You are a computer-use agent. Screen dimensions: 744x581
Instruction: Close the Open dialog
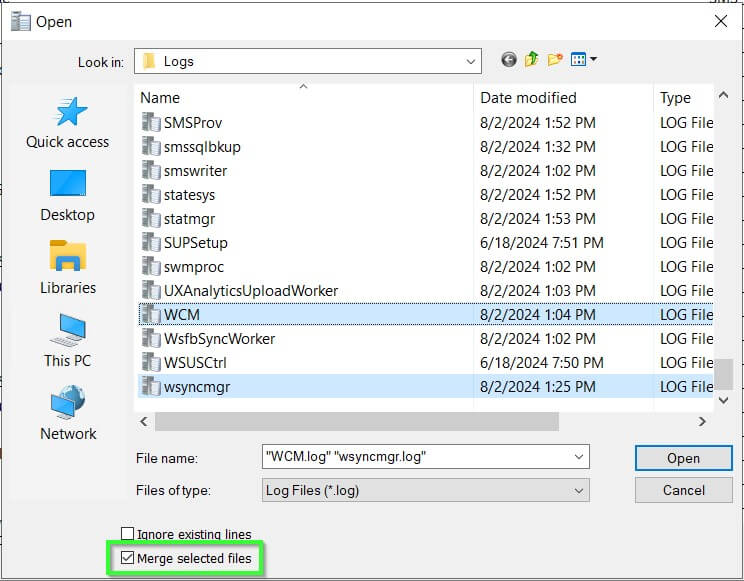pos(721,21)
